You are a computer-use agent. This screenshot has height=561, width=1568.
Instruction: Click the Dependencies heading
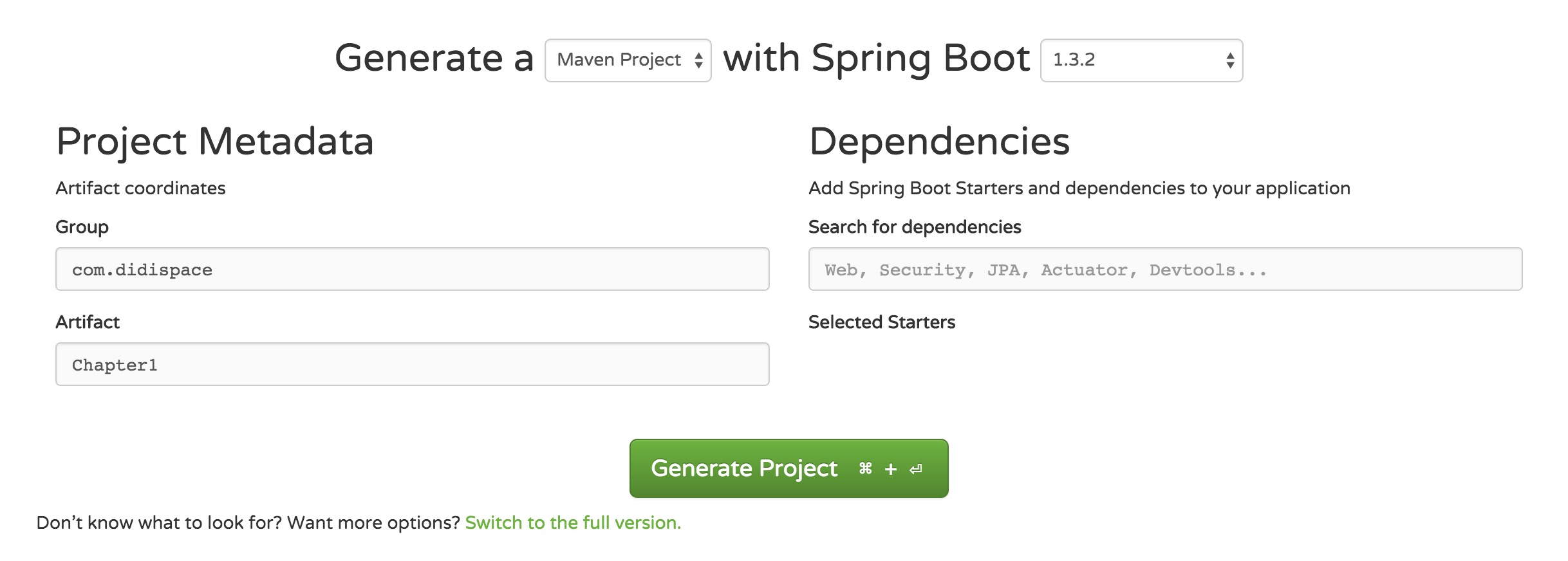click(x=939, y=142)
